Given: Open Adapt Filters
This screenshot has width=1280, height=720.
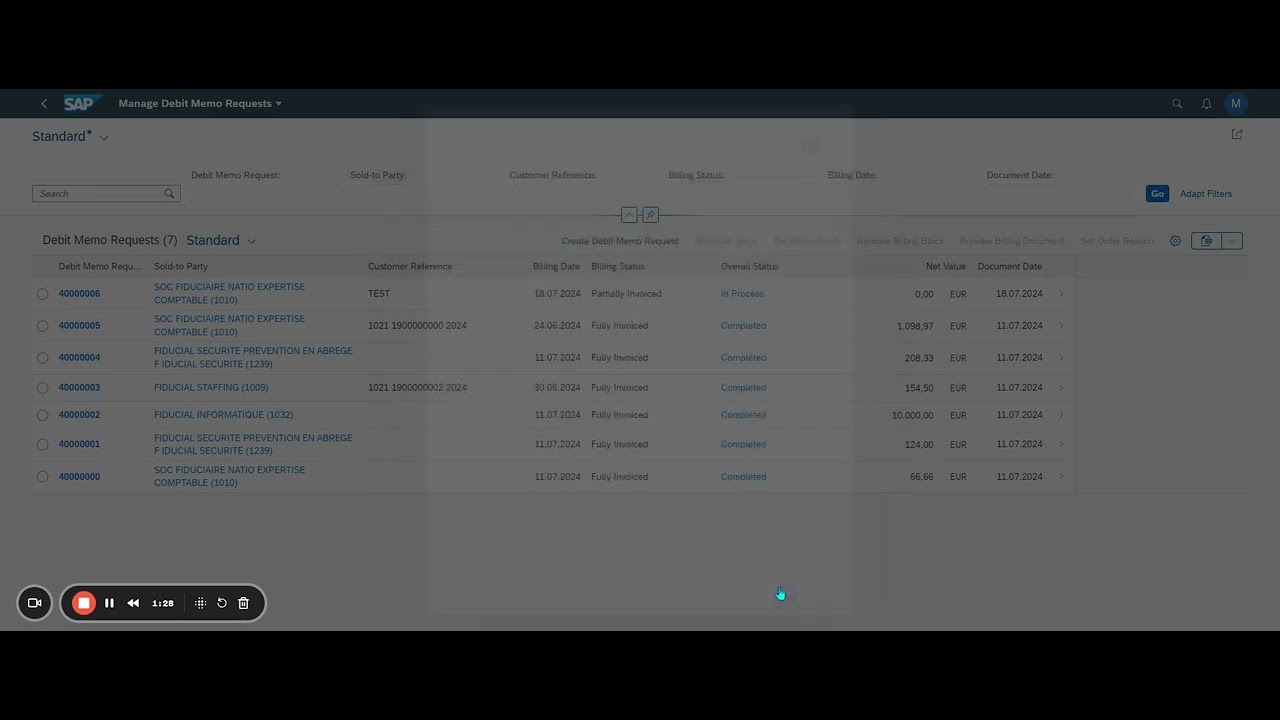Looking at the screenshot, I should pos(1206,194).
